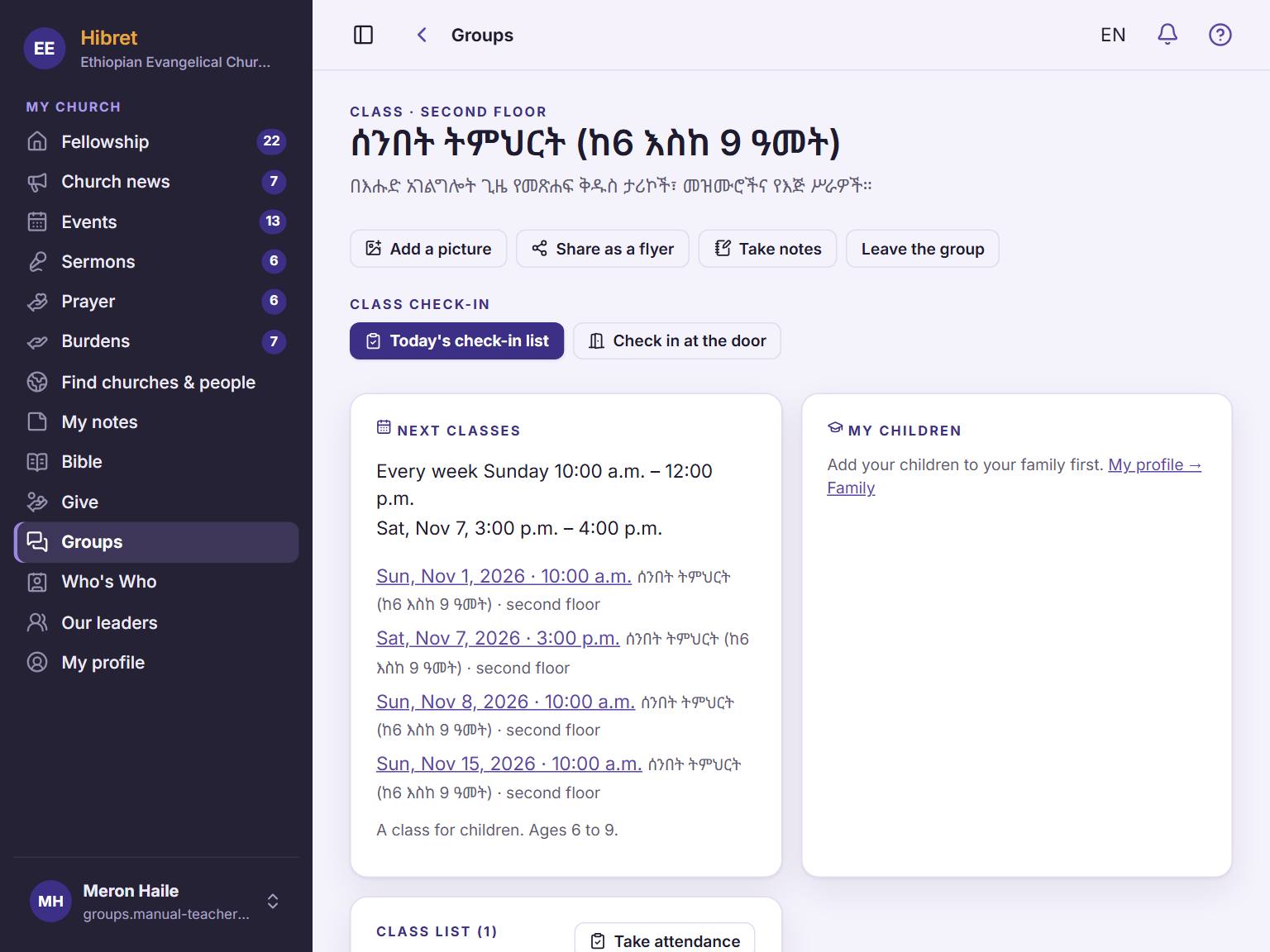The image size is (1270, 952).
Task: Click the Give hand-heart icon
Action: [37, 502]
